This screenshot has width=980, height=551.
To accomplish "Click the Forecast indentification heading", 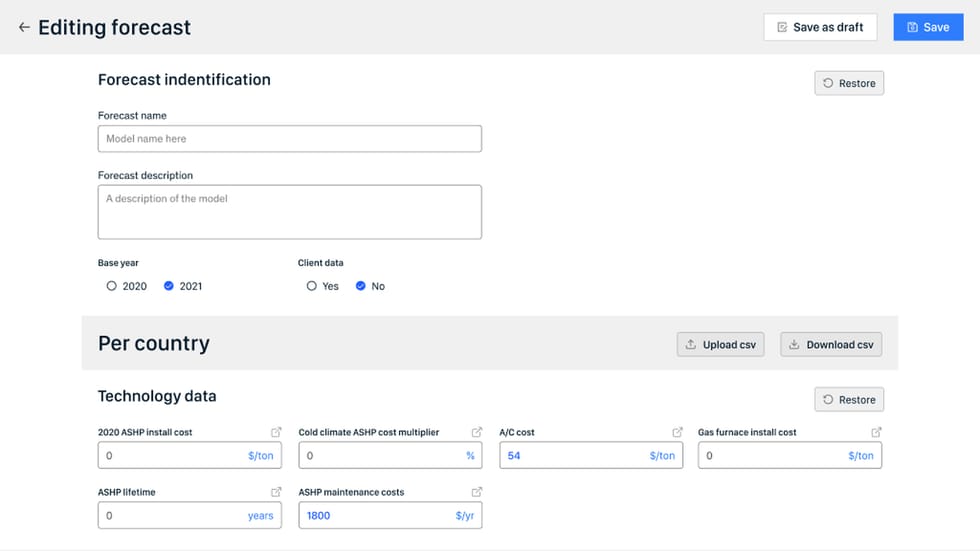I will (x=184, y=79).
